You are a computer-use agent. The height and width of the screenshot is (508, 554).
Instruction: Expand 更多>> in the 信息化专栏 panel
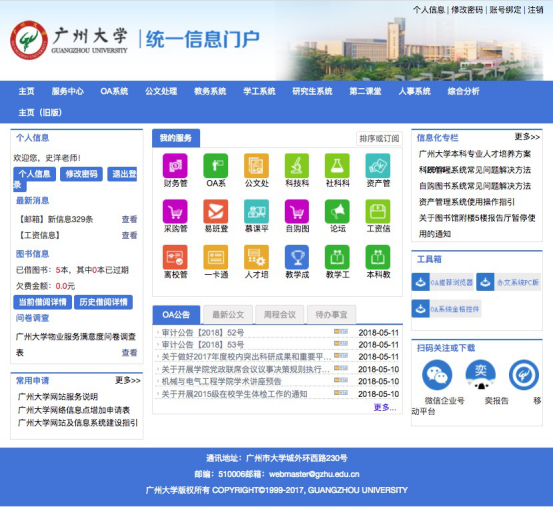point(527,137)
